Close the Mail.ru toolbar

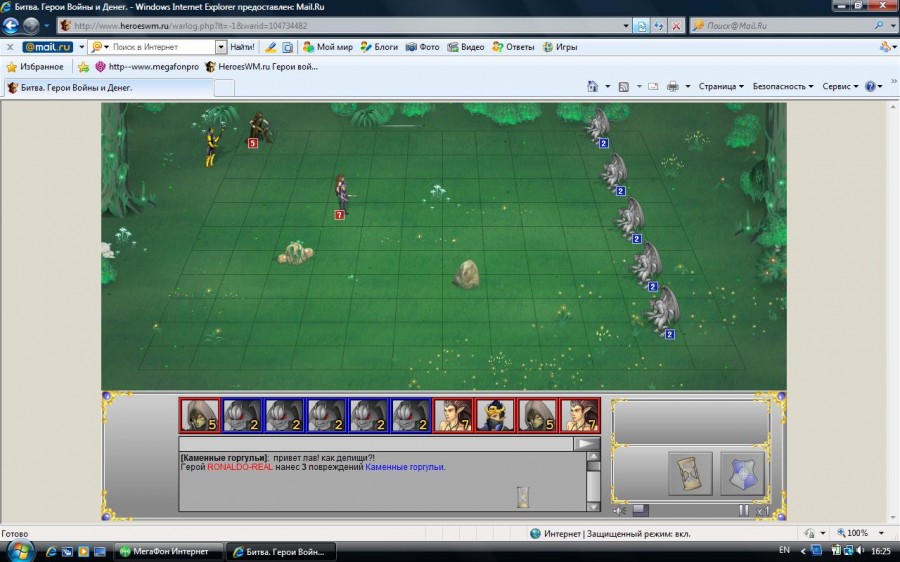[10, 47]
